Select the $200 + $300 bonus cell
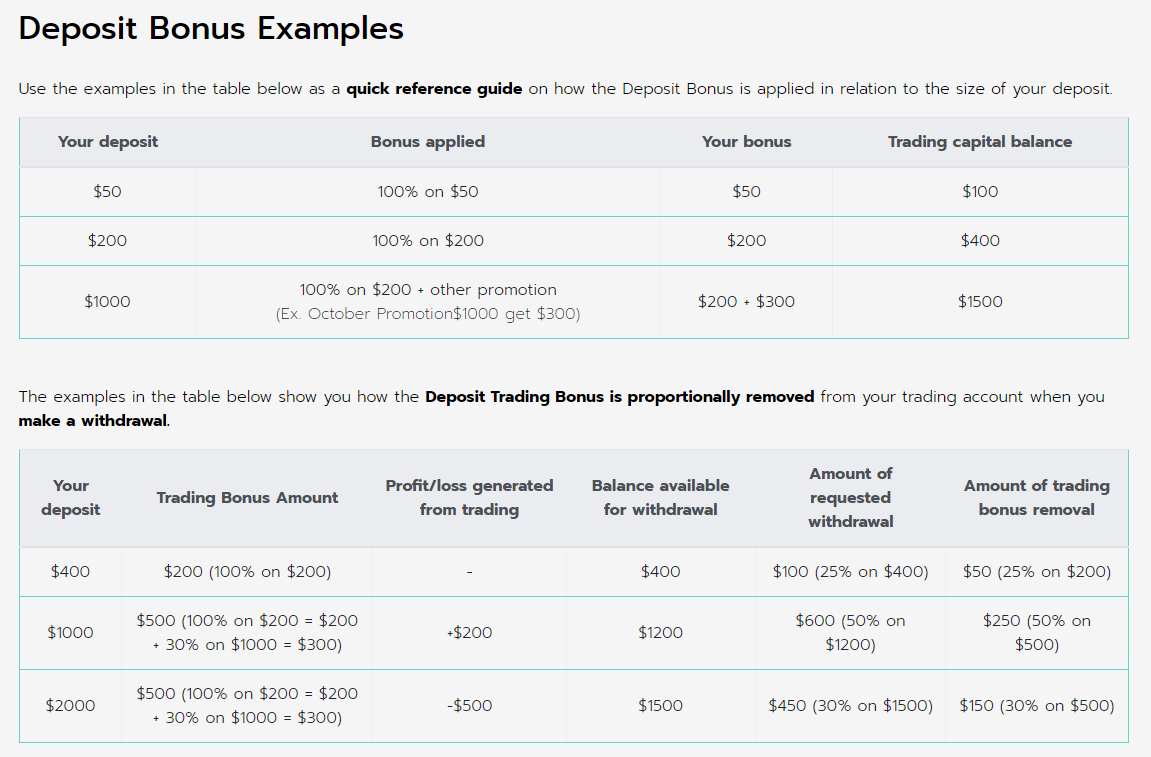The image size is (1151, 757). coord(747,302)
